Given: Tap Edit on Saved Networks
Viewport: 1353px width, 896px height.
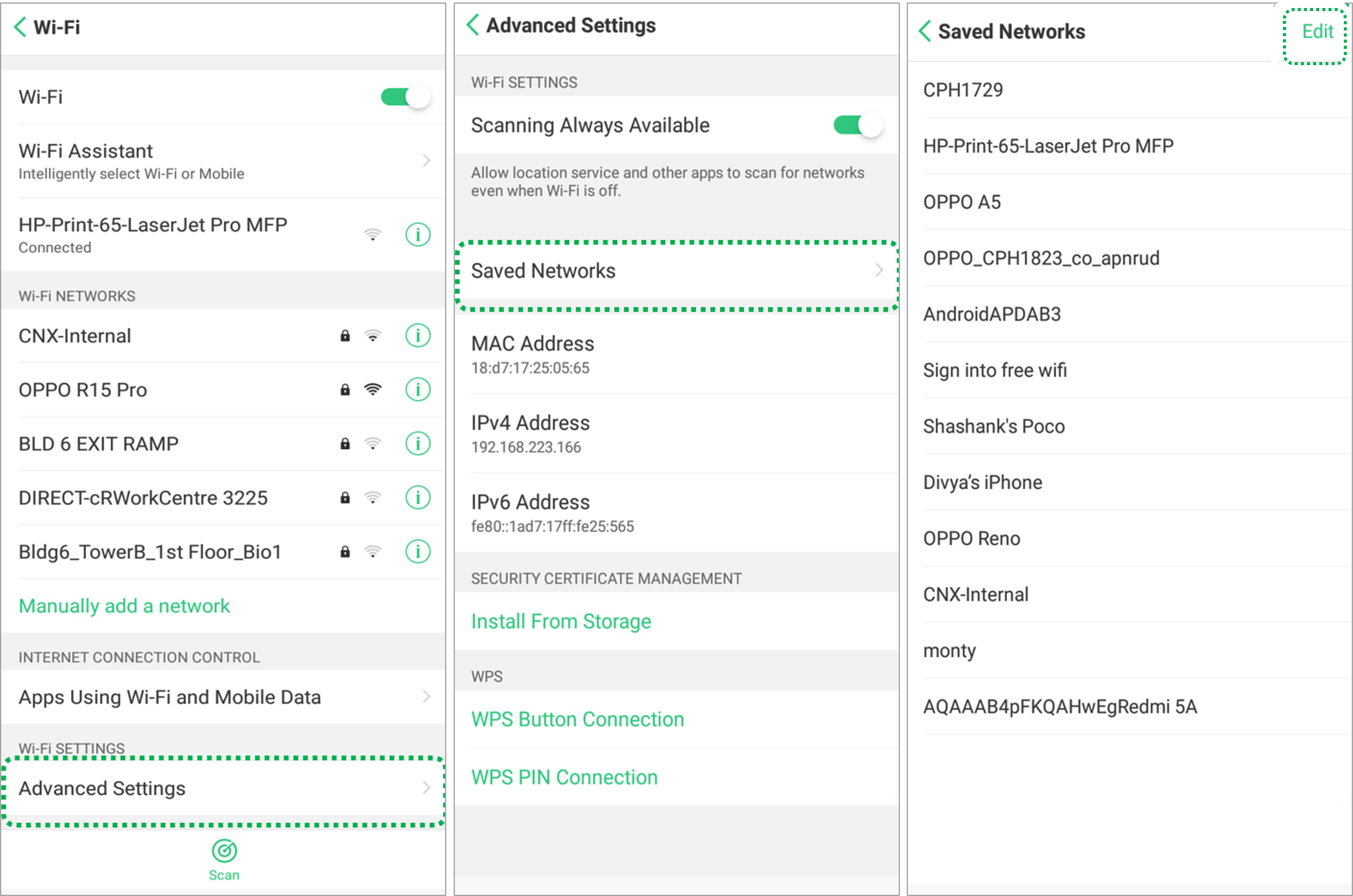Looking at the screenshot, I should coord(1317,32).
